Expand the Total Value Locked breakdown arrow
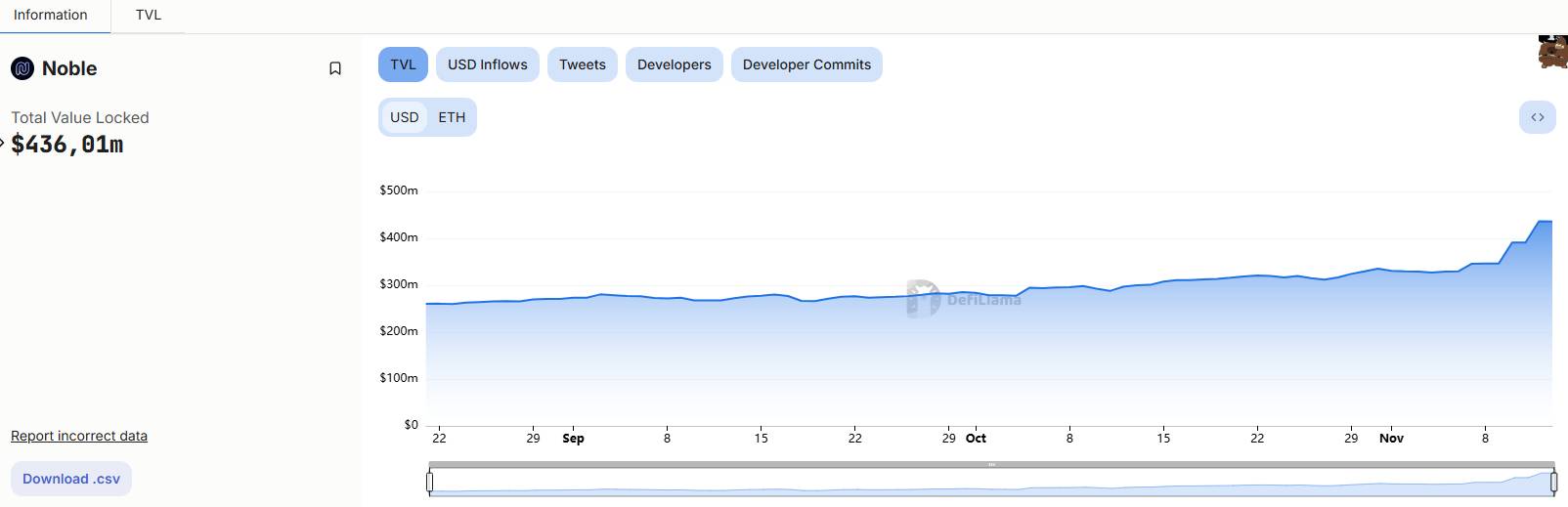The width and height of the screenshot is (1568, 507). click(2, 144)
